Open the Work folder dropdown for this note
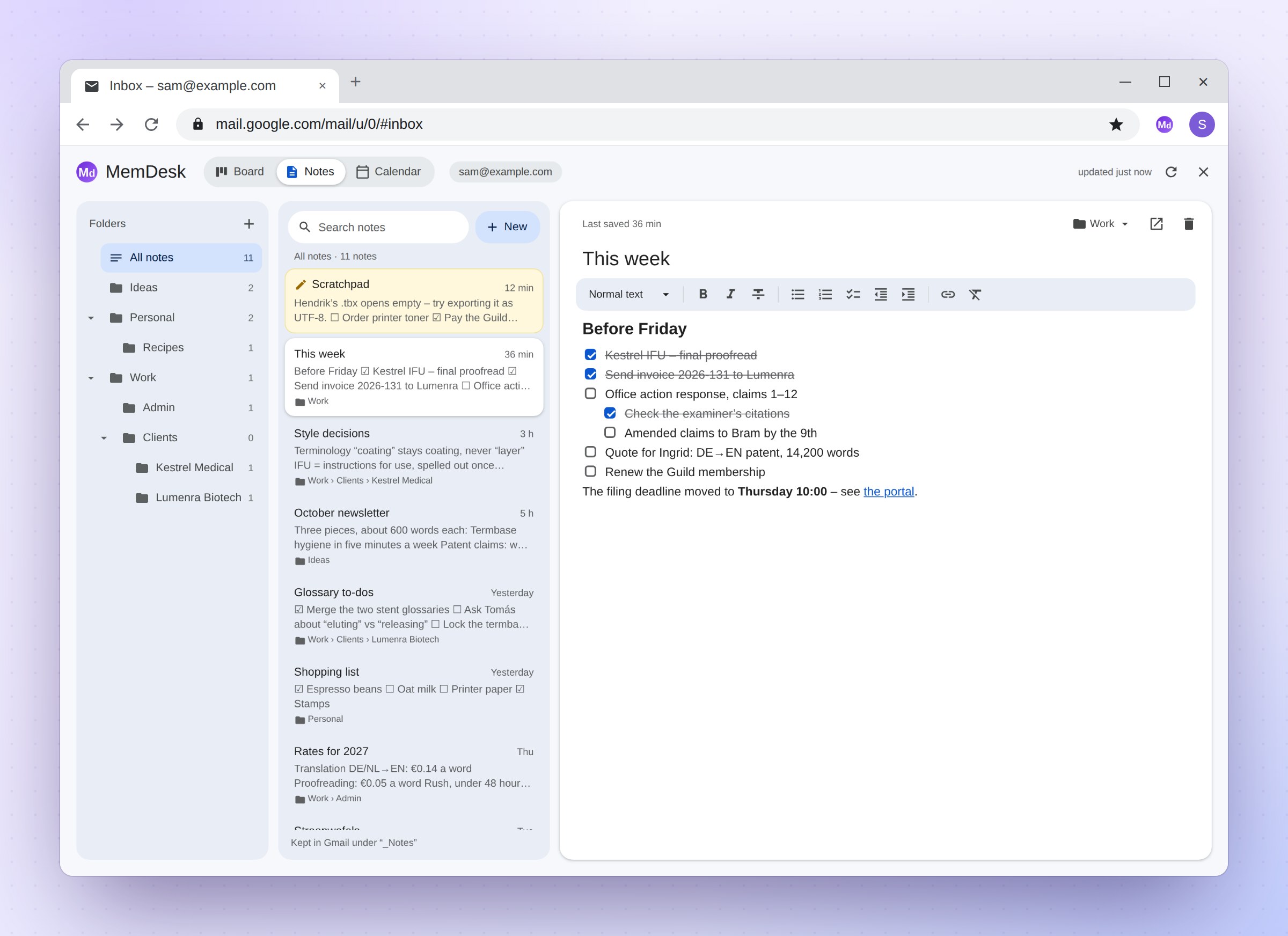 1101,224
